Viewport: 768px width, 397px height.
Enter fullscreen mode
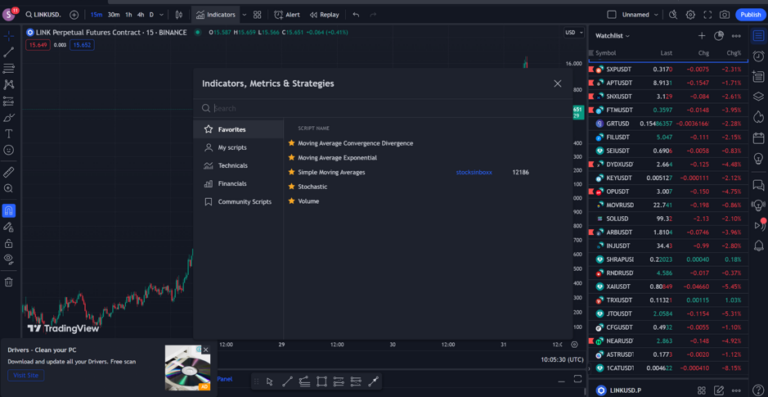coord(707,15)
